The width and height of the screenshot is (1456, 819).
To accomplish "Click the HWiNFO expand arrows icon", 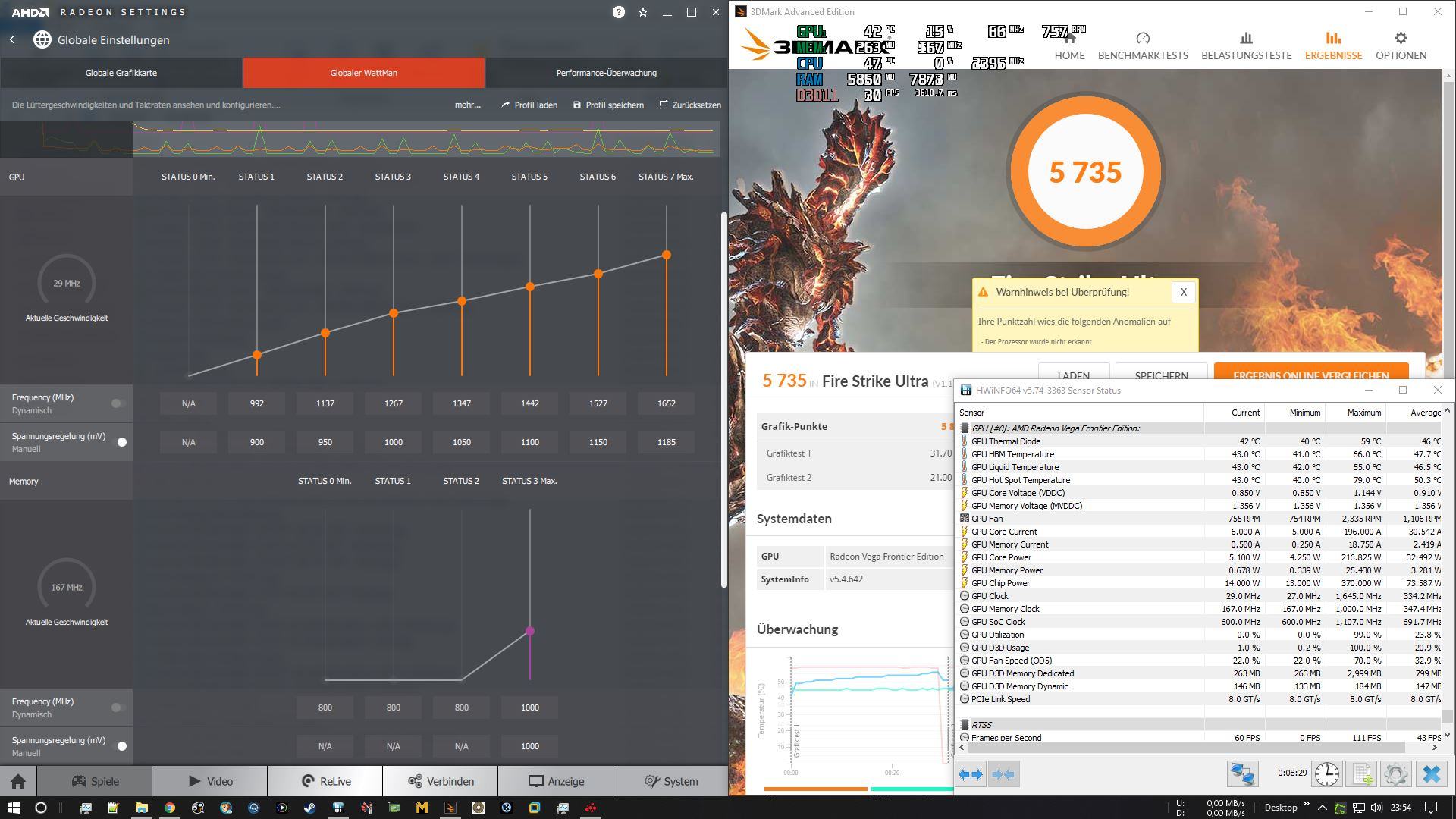I will 971,774.
